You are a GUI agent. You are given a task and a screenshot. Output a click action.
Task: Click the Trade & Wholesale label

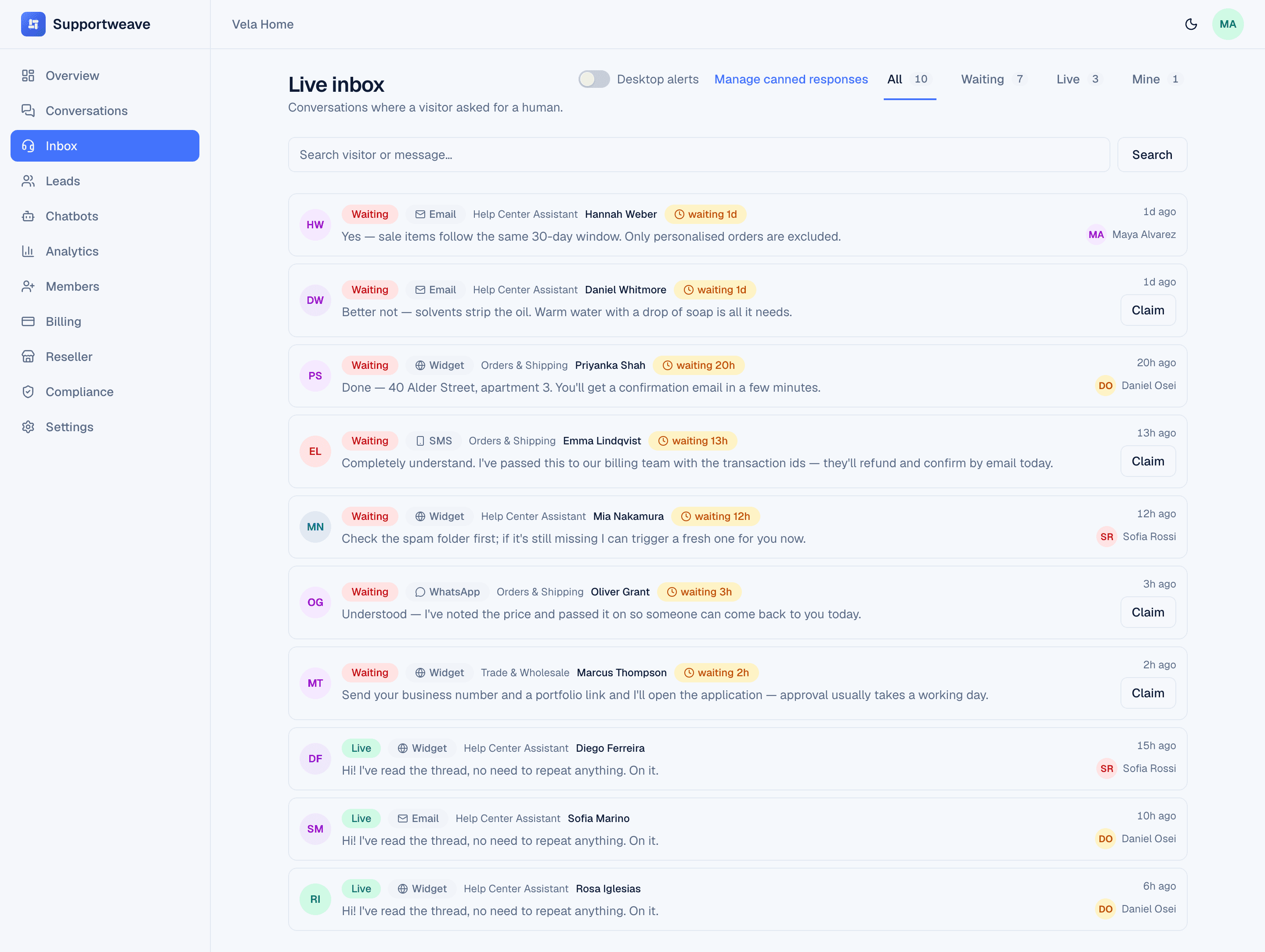coord(525,672)
